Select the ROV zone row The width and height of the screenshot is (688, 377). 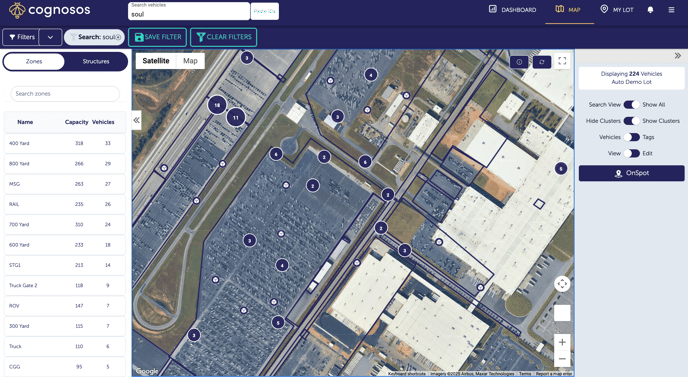[65, 305]
